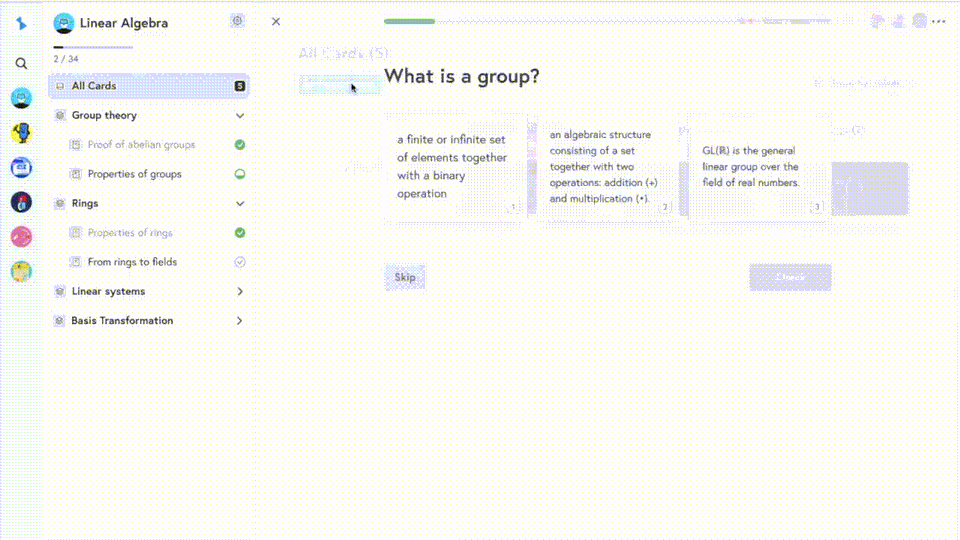Click the From rings to fields page icon

[75, 262]
